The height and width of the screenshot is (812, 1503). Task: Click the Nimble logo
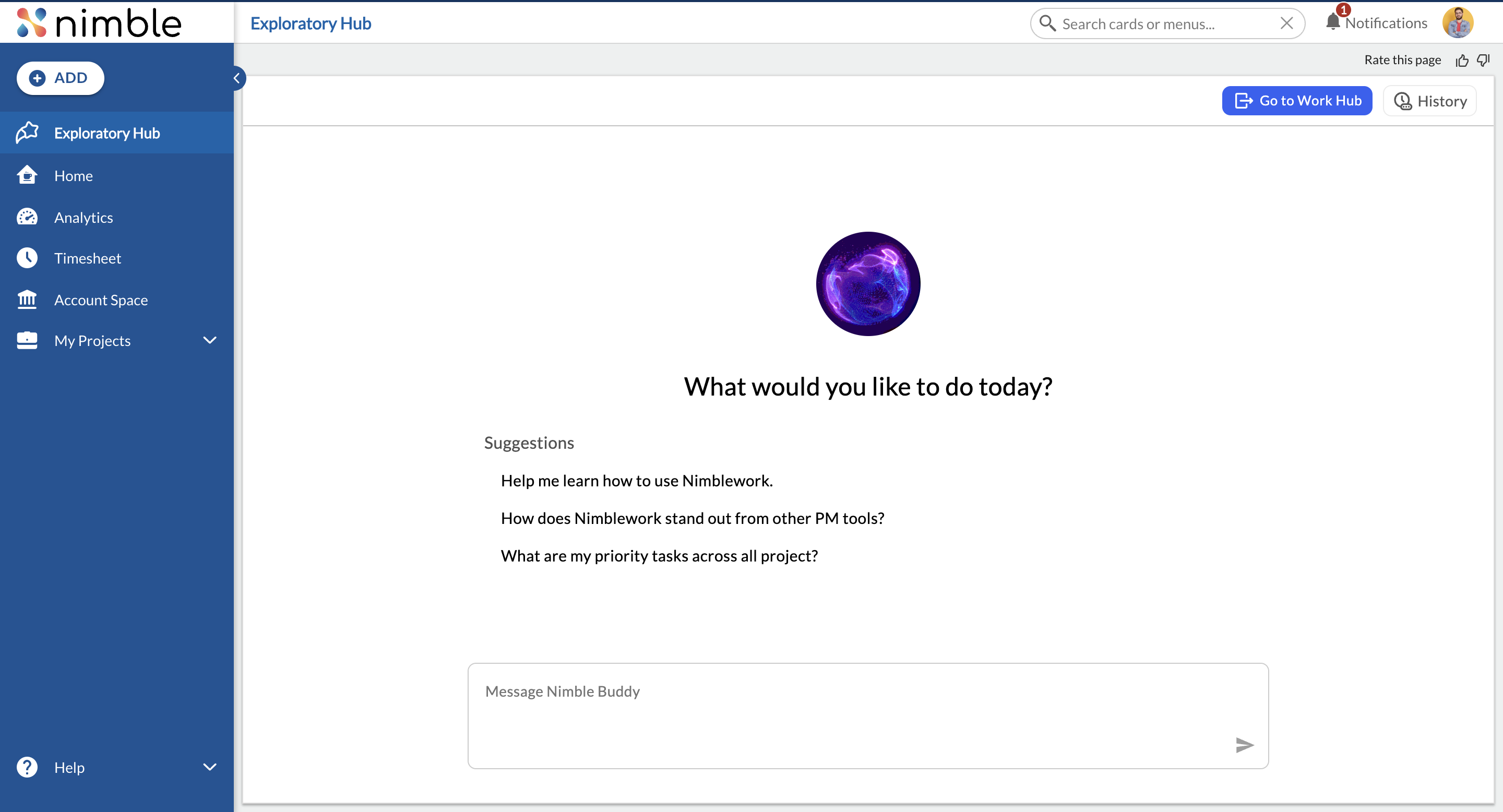(x=97, y=22)
